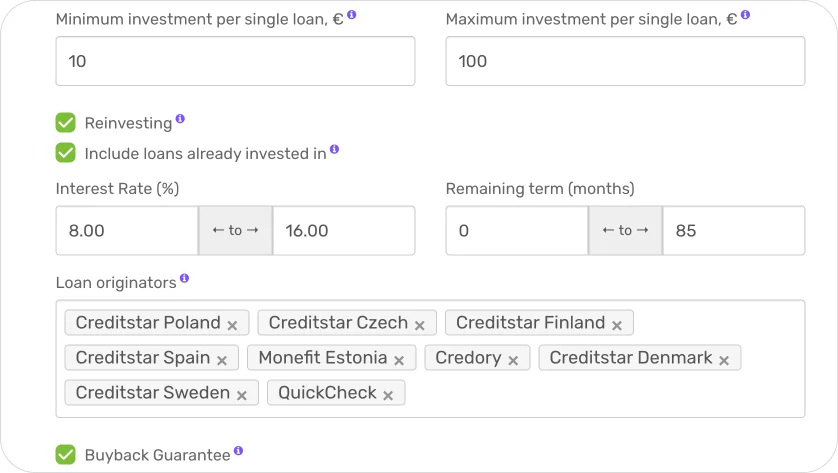
Task: Click the maximum investment per loan field
Action: (625, 61)
